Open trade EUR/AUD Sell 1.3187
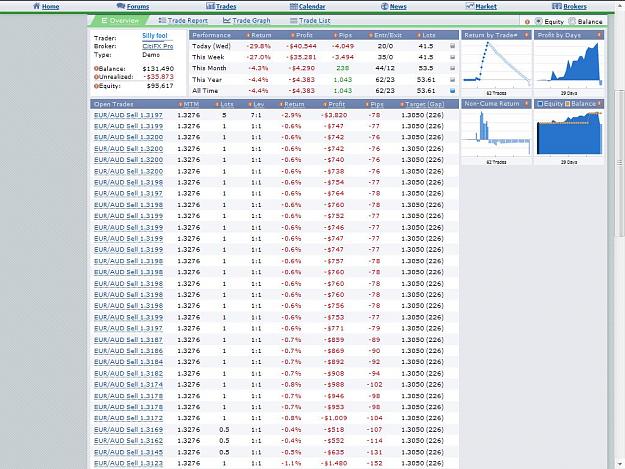Image resolution: width=625 pixels, height=469 pixels. pyautogui.click(x=128, y=340)
